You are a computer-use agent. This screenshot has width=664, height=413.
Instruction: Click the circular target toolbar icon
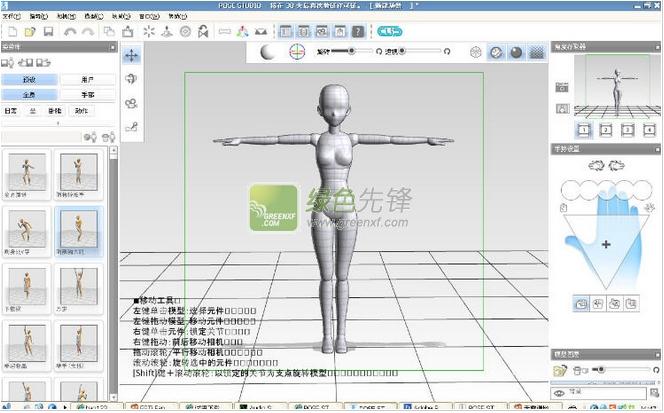pos(185,31)
